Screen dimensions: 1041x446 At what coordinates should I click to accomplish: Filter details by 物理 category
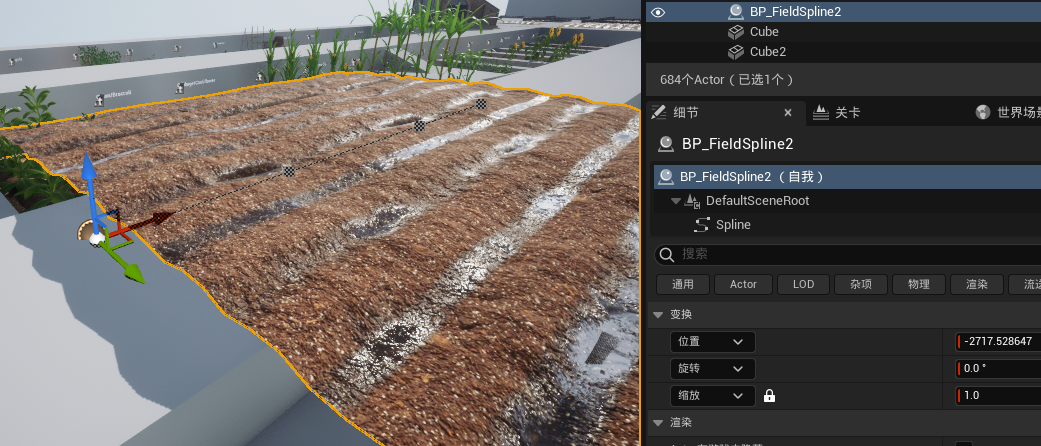[x=919, y=284]
